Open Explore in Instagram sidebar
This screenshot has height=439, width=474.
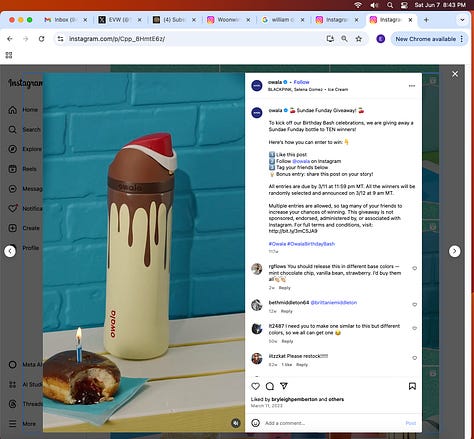[25, 149]
